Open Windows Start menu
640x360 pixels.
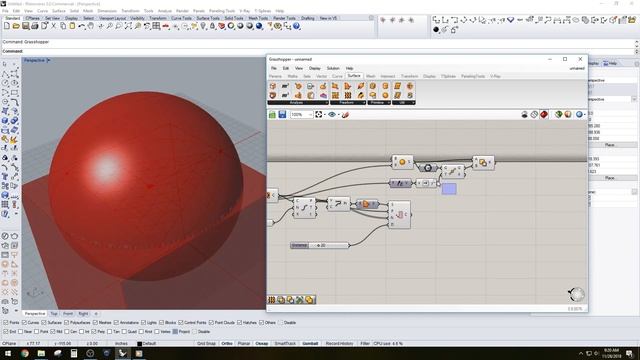point(8,353)
